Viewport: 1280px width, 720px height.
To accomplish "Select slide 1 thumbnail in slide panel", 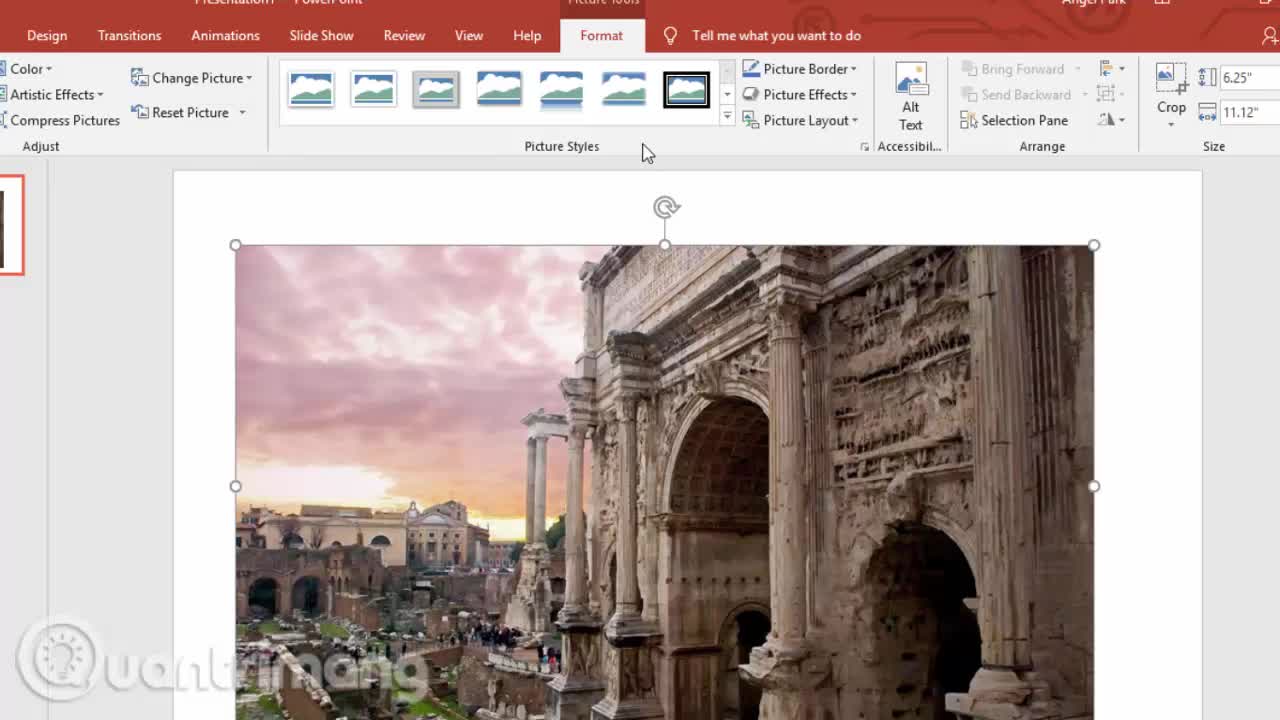I will [11, 225].
